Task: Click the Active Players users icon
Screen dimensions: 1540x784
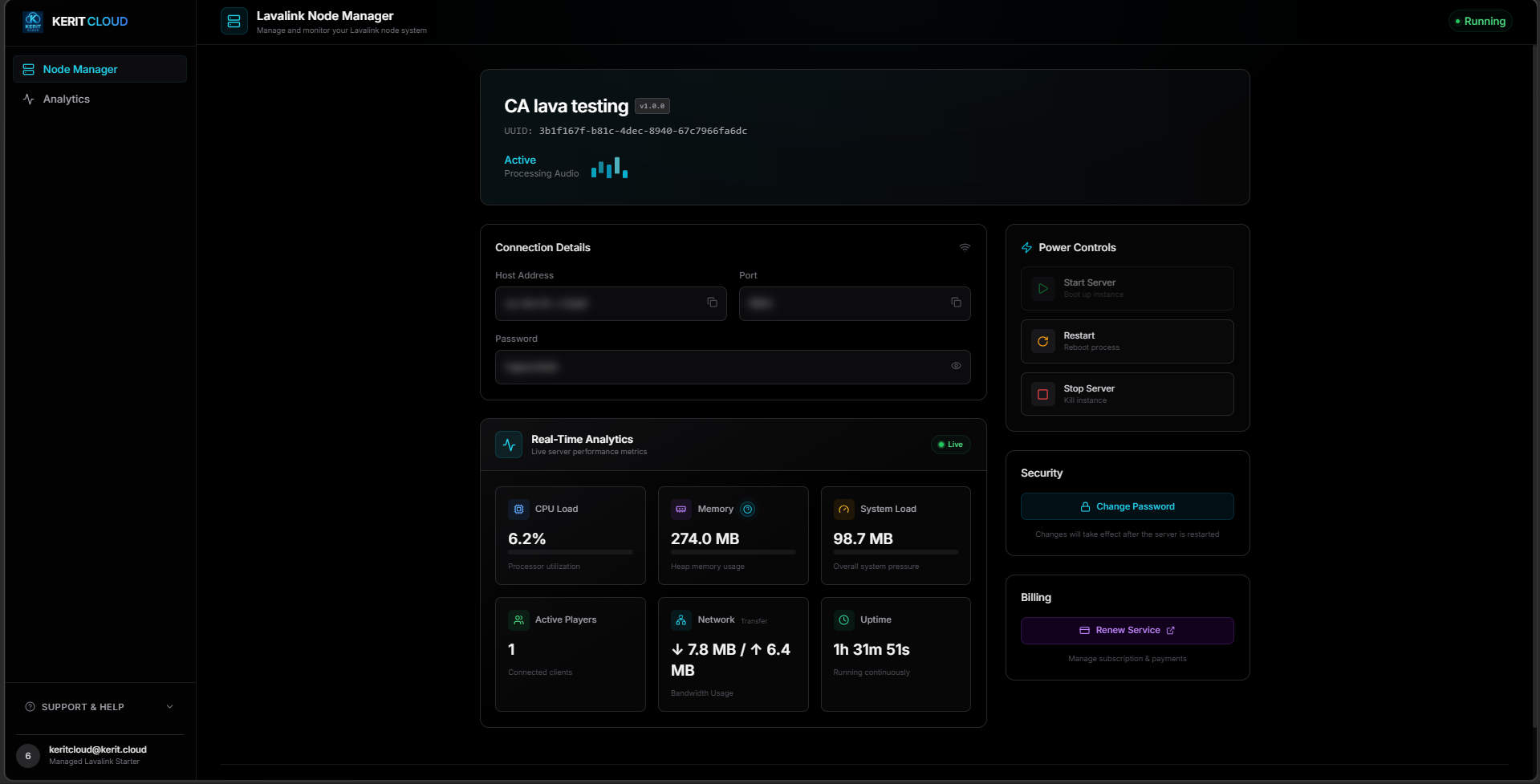Action: tap(519, 619)
